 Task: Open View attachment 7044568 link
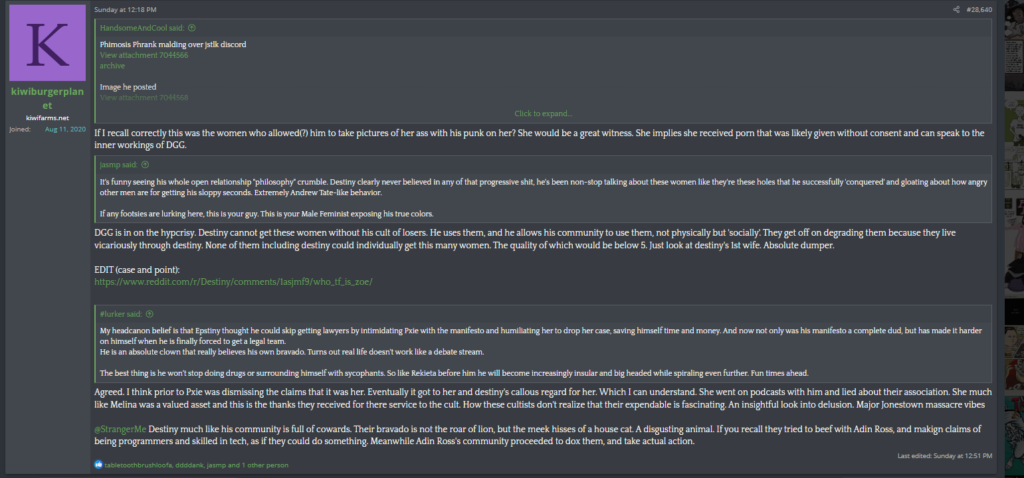pyautogui.click(x=144, y=97)
